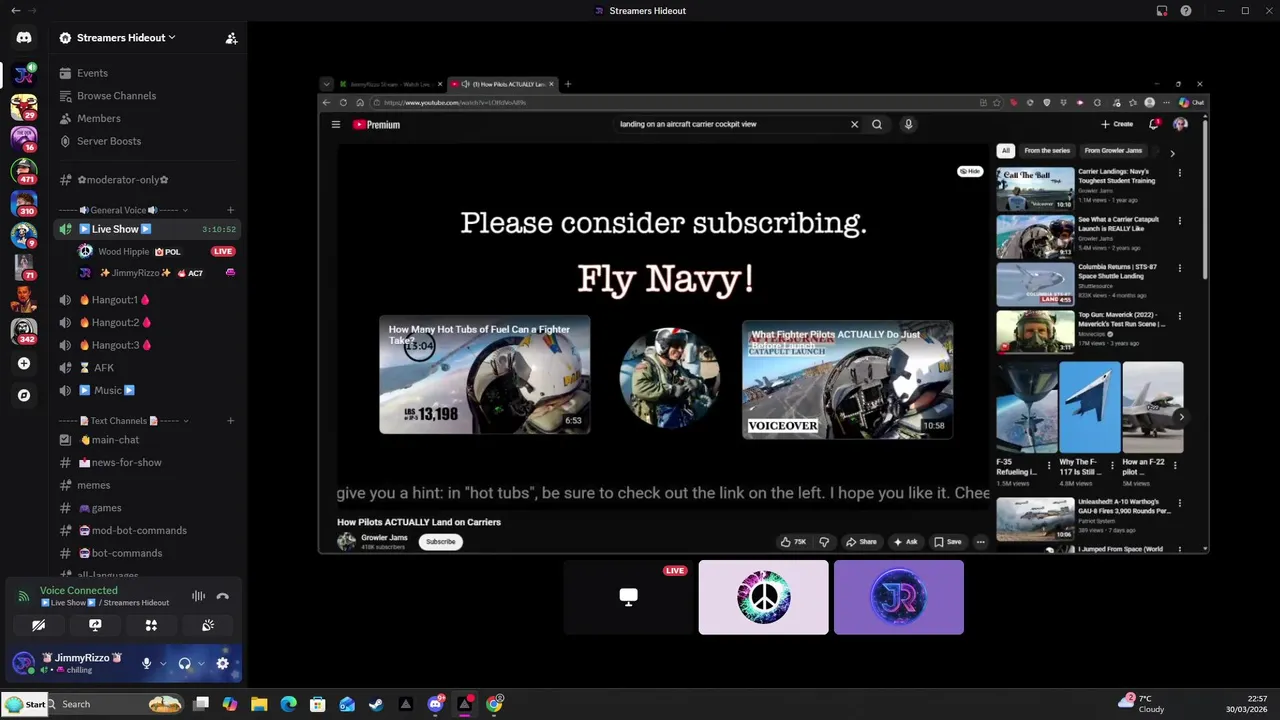1280x720 pixels.
Task: Open the Soundboard icon
Action: (208, 625)
